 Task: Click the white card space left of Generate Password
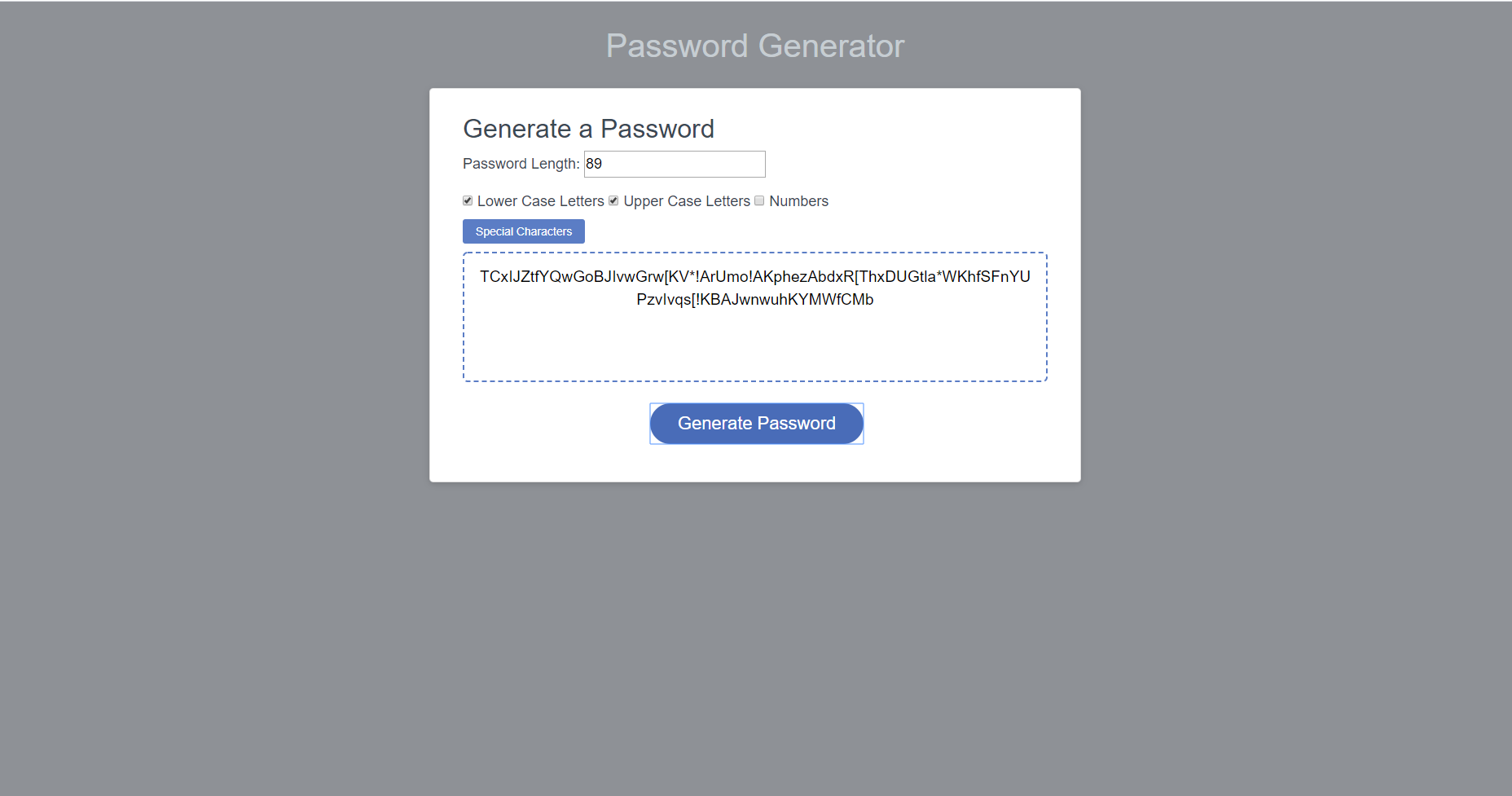tap(554, 424)
